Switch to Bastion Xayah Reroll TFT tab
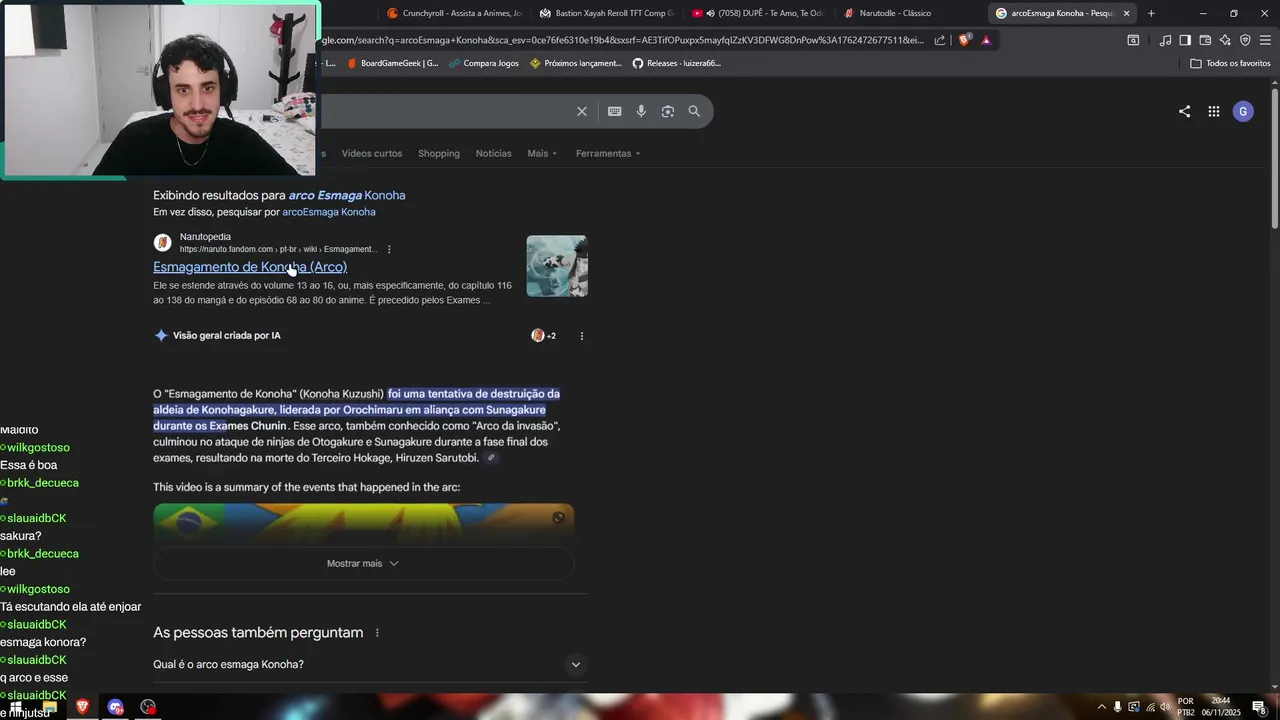1280x720 pixels. (x=606, y=13)
